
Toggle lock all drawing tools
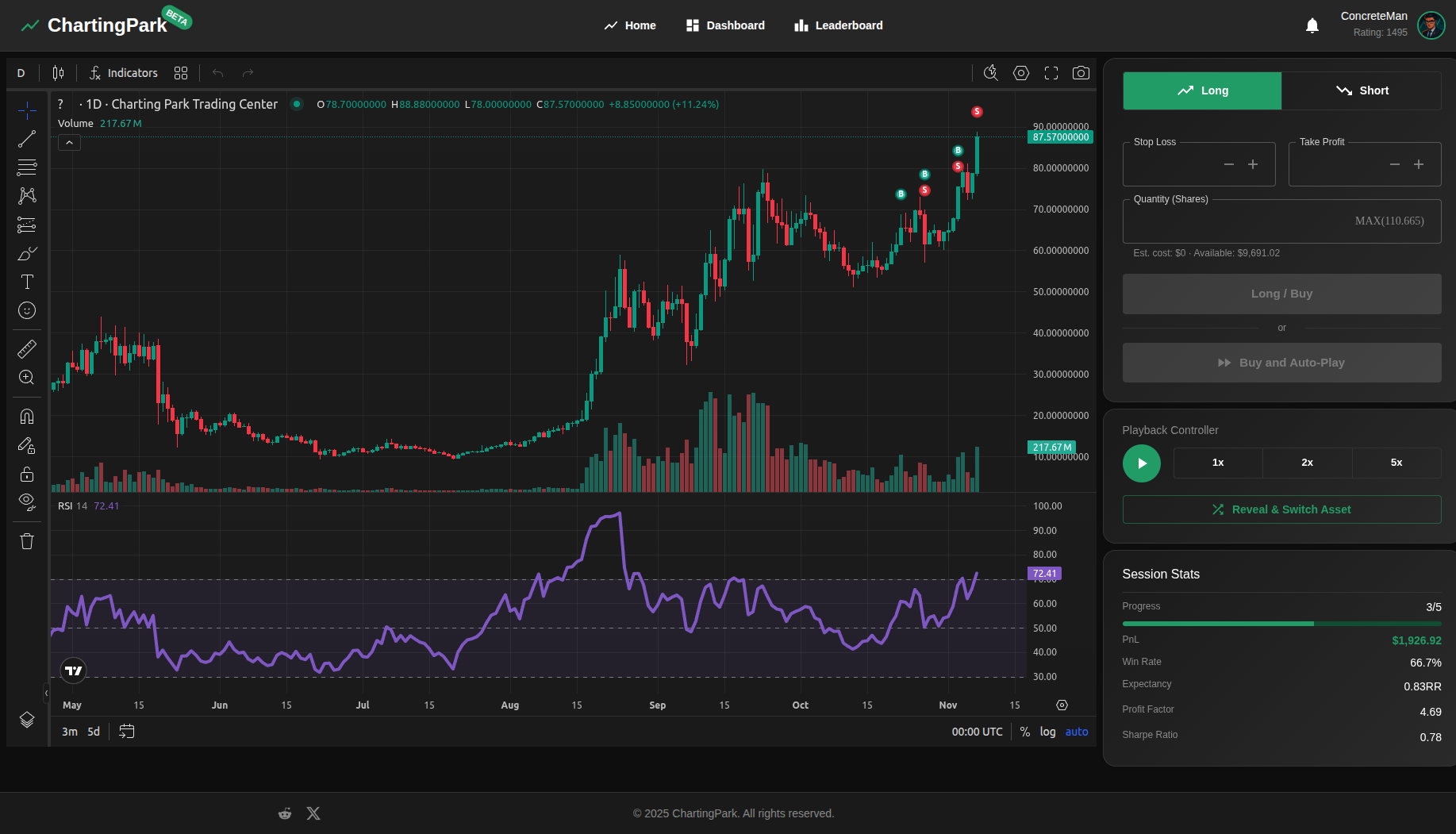[x=27, y=474]
